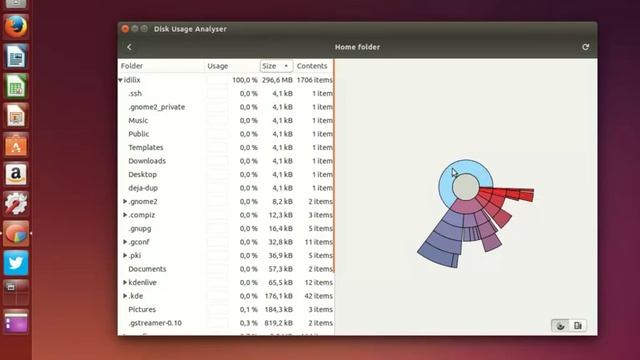Screen dimensions: 640x360
Task: Sort by the Size column header
Action: [276, 66]
